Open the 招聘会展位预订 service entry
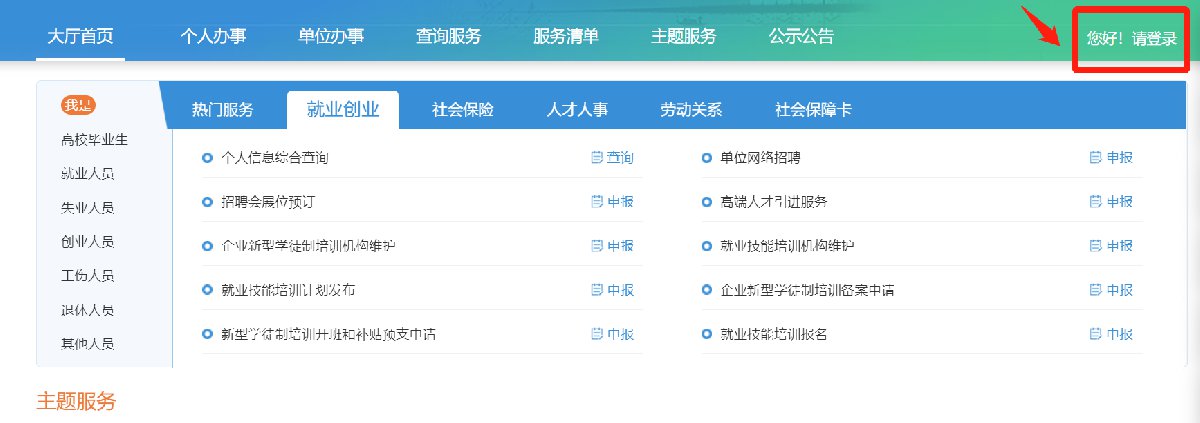Screen dimensions: 1200x423 point(267,202)
